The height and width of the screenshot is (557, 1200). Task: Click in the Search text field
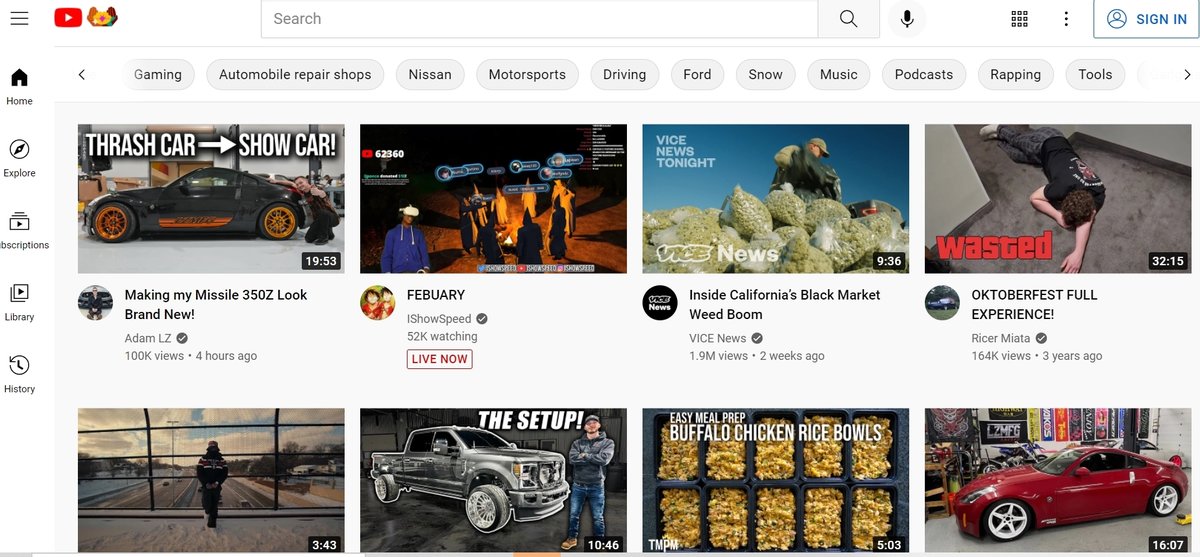(x=539, y=19)
